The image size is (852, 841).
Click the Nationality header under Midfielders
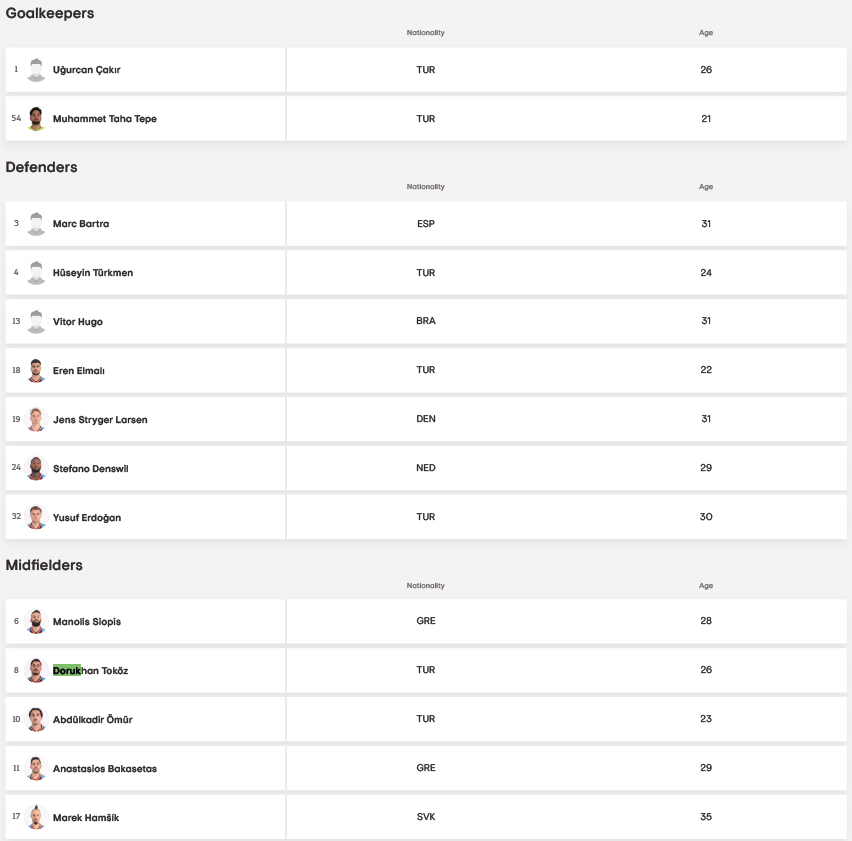pyautogui.click(x=426, y=586)
